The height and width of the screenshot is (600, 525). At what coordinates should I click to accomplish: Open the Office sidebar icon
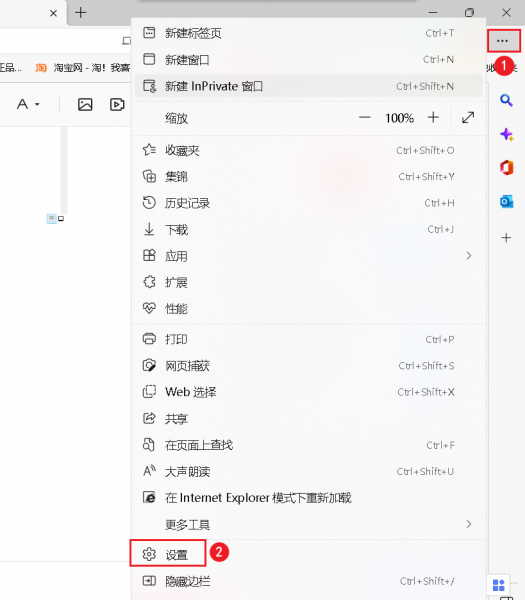[x=506, y=168]
